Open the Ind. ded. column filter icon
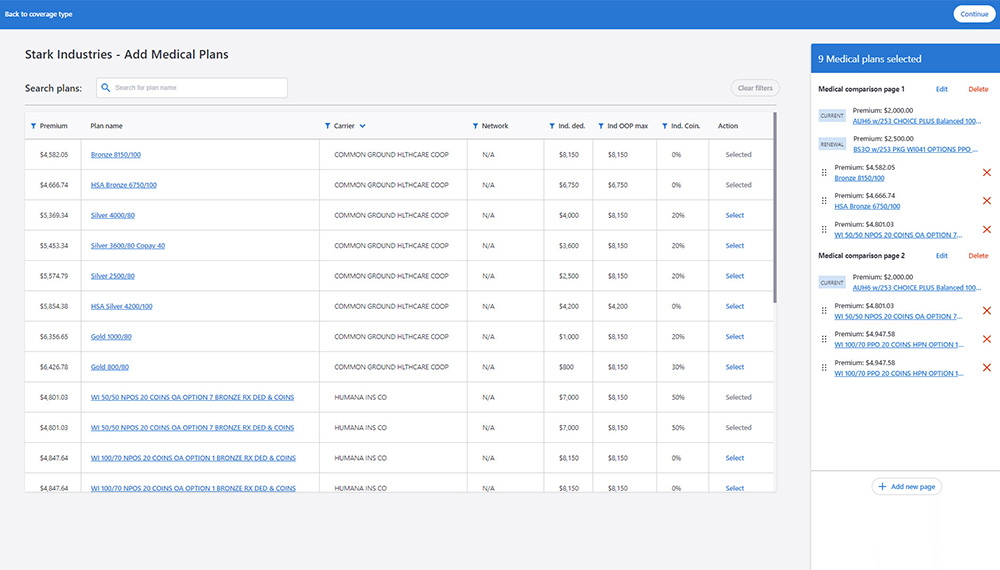1000x570 pixels. [552, 126]
